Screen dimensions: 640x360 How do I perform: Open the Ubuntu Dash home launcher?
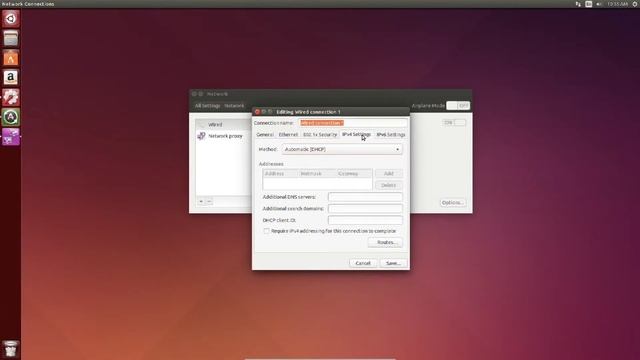point(11,19)
